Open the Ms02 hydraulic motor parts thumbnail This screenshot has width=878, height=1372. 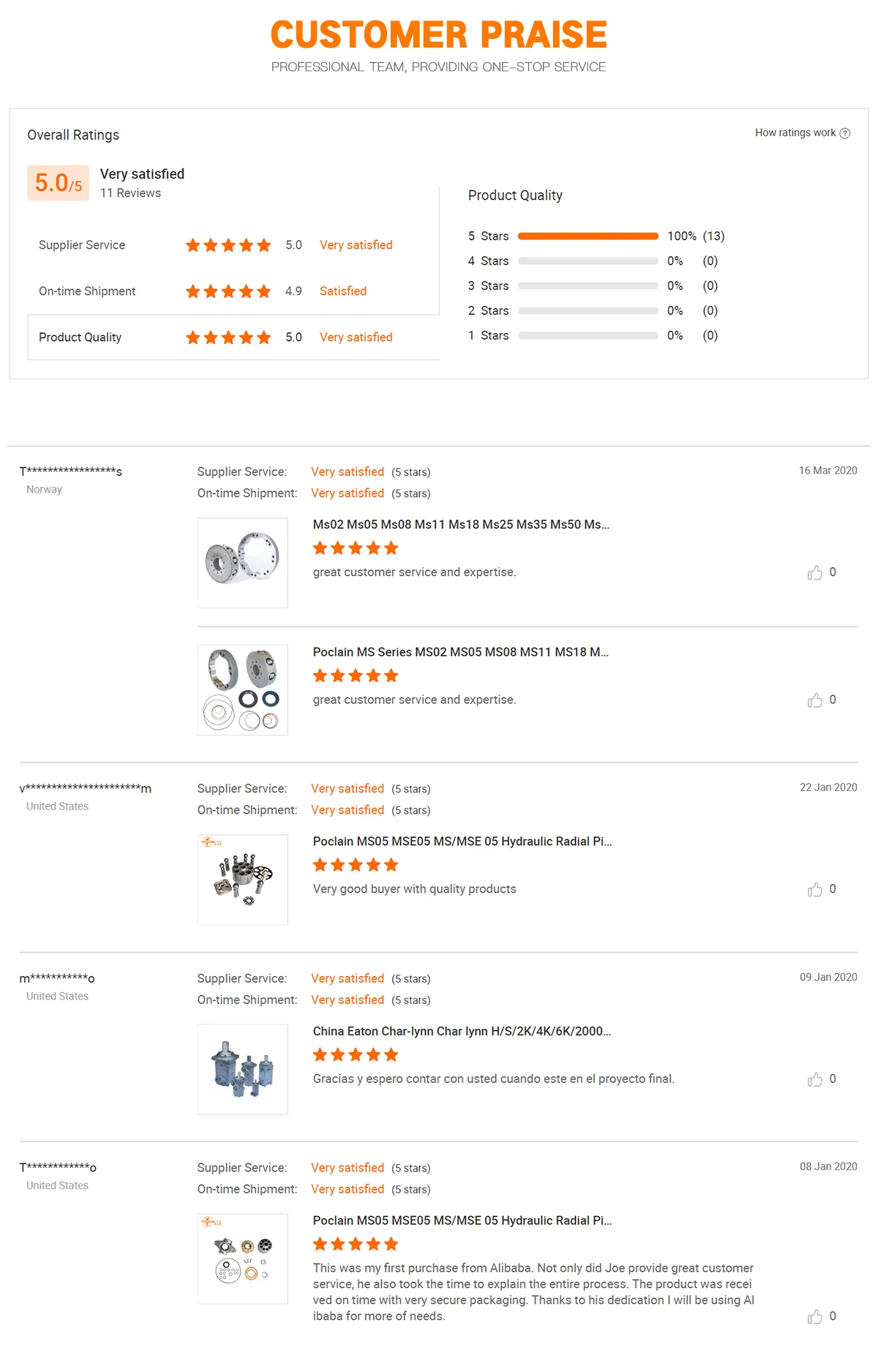tap(243, 563)
